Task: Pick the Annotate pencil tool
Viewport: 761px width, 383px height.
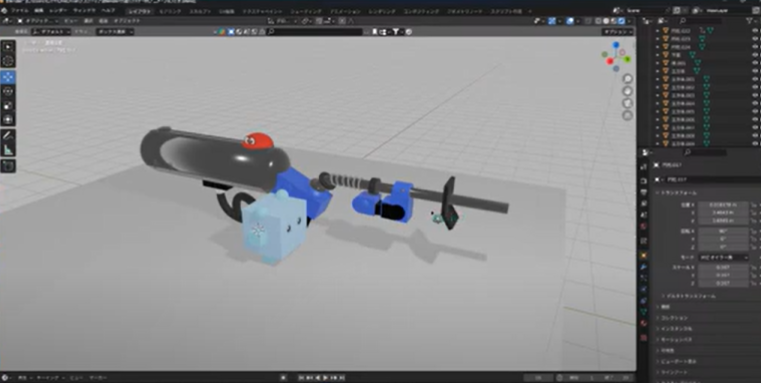Action: point(8,135)
